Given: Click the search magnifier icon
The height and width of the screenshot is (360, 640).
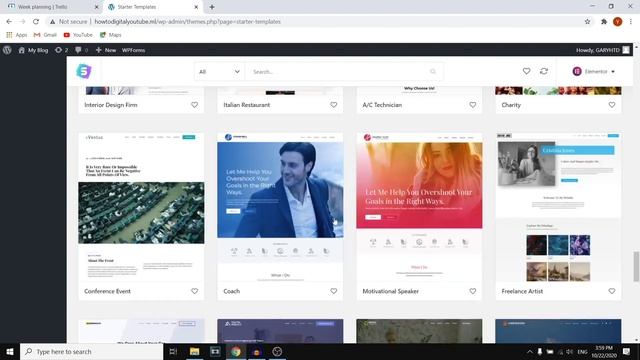Looking at the screenshot, I should (x=433, y=71).
